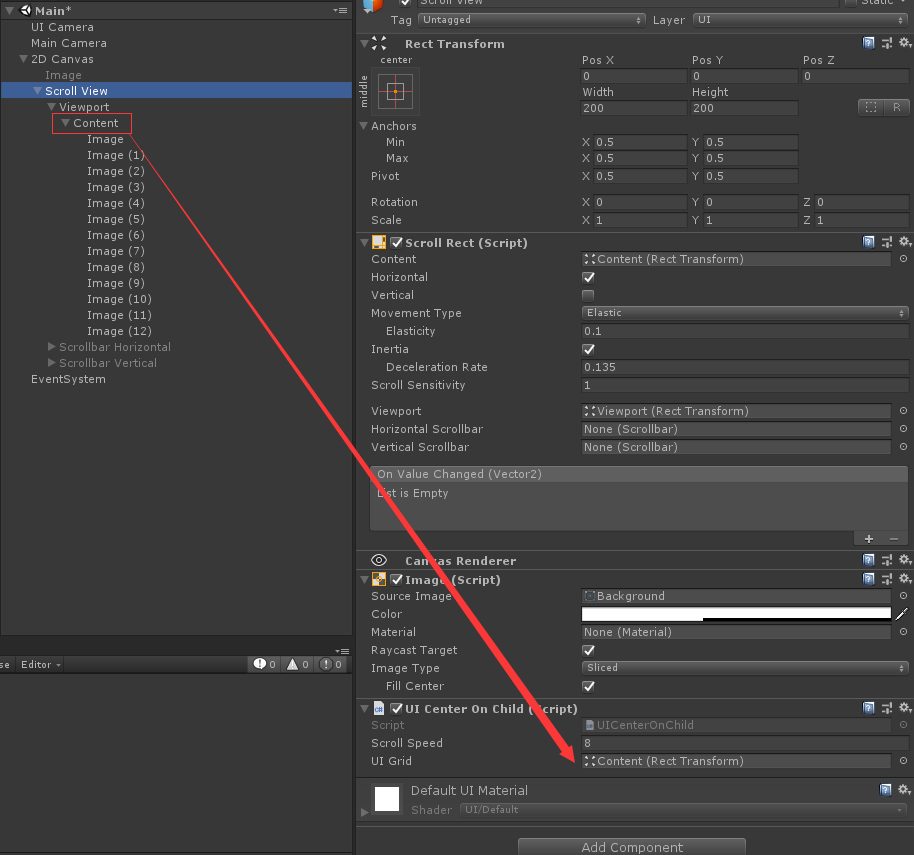Disable Scroll Rect script component checkbox
914x855 pixels.
[396, 242]
